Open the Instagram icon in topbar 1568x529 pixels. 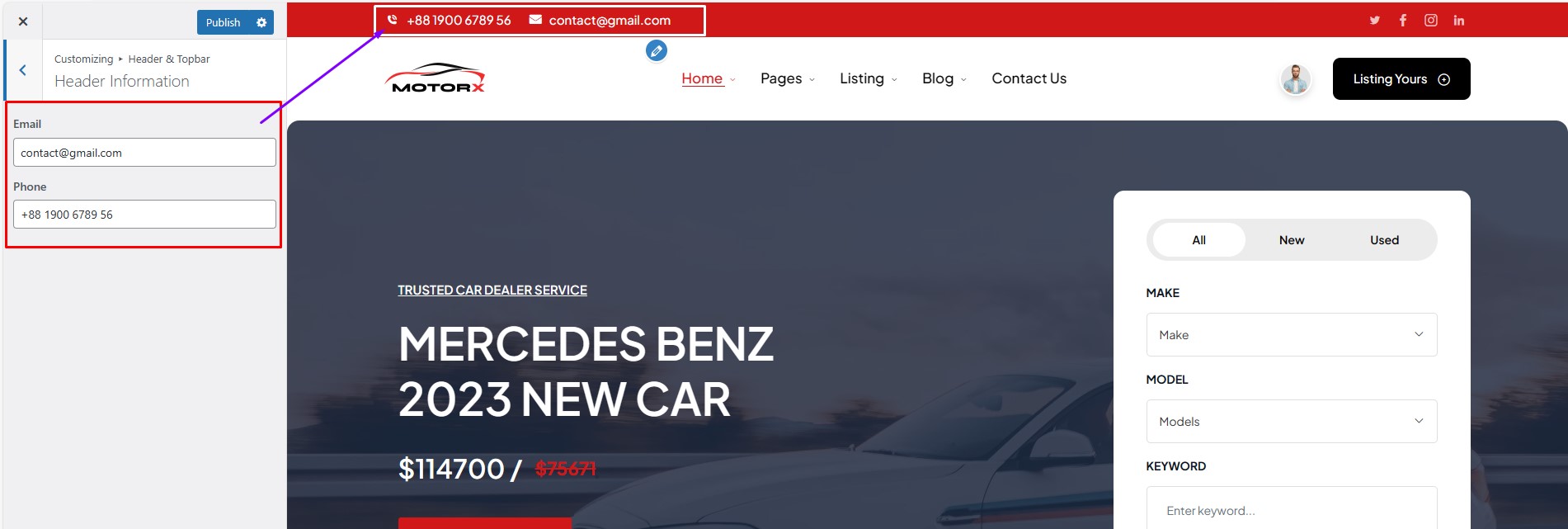click(1431, 21)
